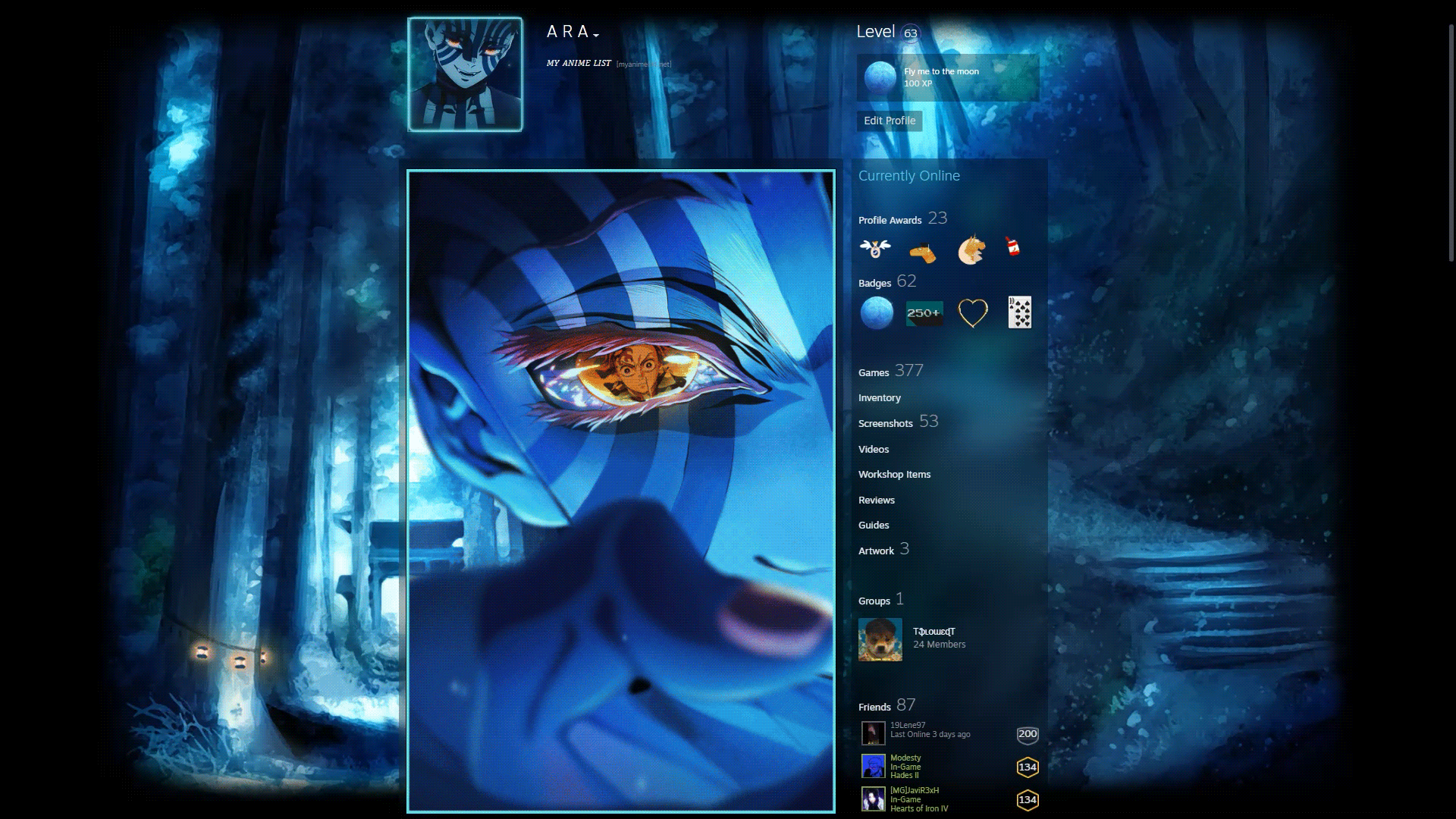Click the Fly me to the moon badge icon

coord(880,77)
